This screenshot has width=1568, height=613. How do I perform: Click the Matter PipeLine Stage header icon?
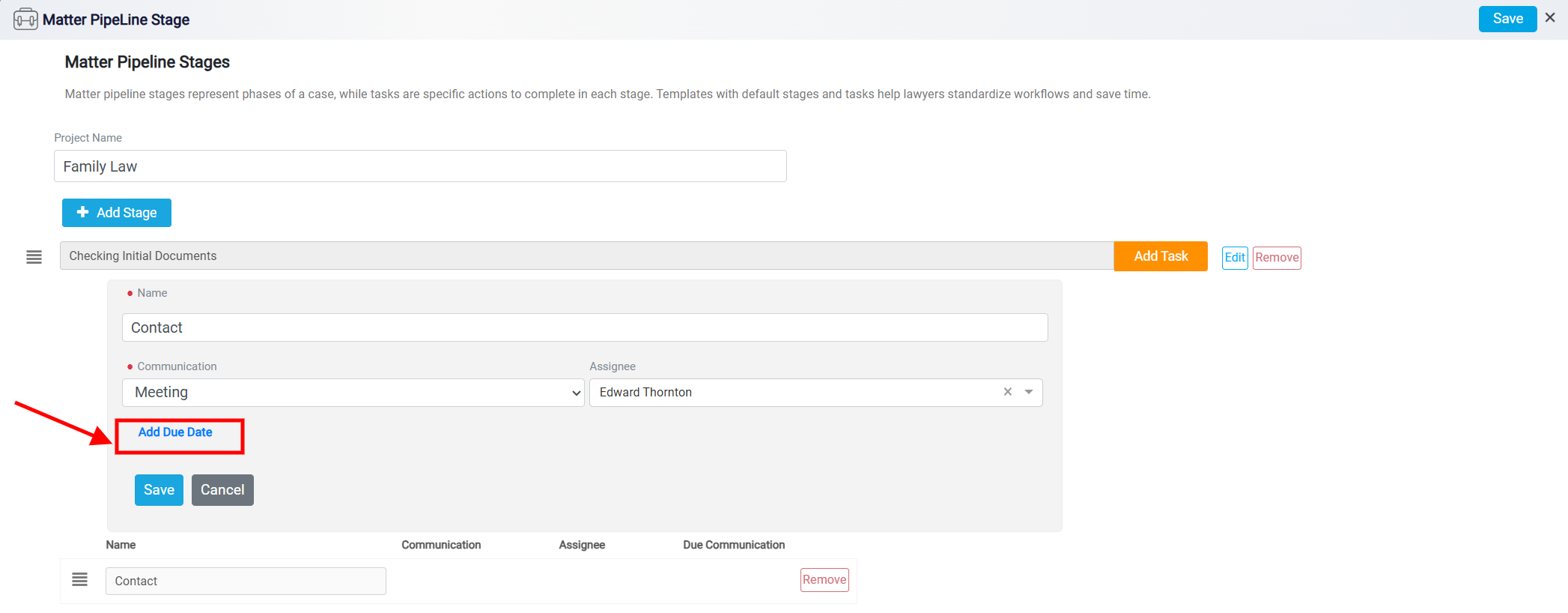click(25, 19)
